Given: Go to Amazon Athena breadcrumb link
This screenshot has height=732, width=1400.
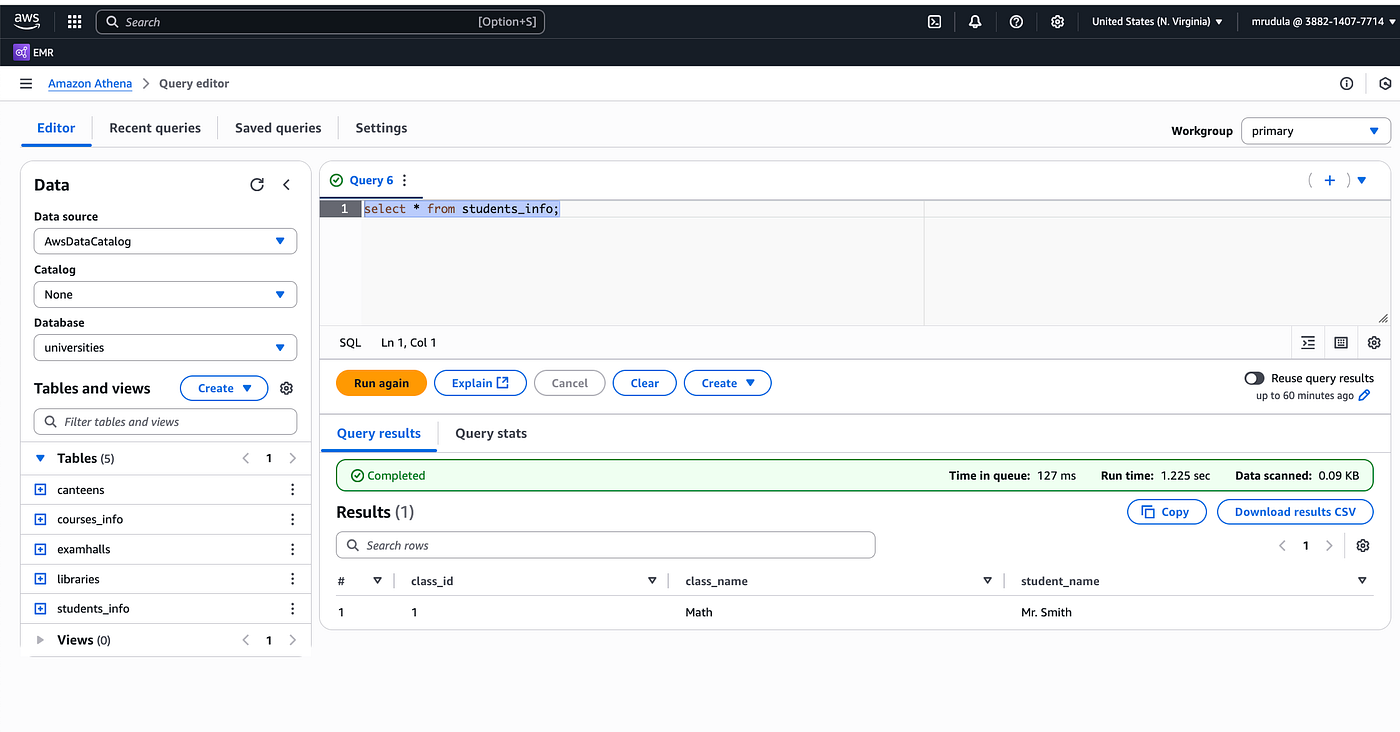Looking at the screenshot, I should (x=90, y=84).
